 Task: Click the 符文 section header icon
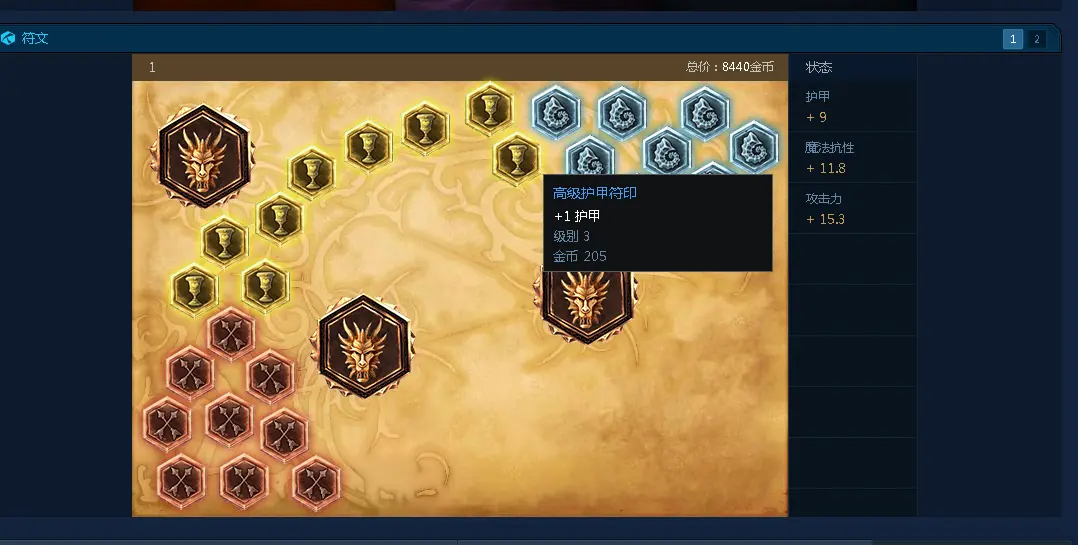click(x=8, y=38)
